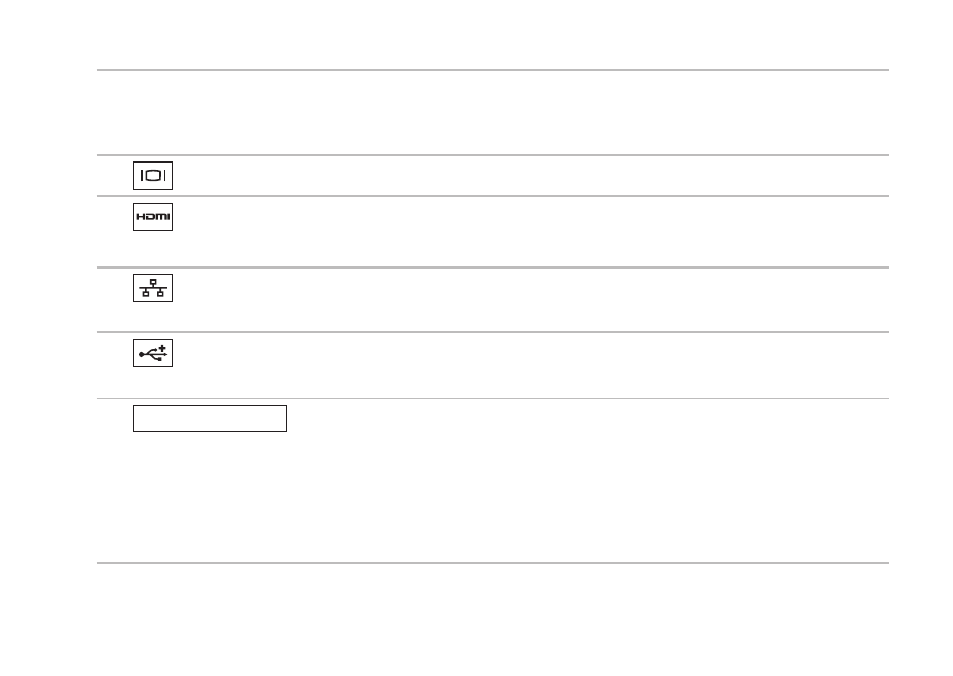Click the topmost connector icon in list
953x676 pixels.
(x=153, y=176)
